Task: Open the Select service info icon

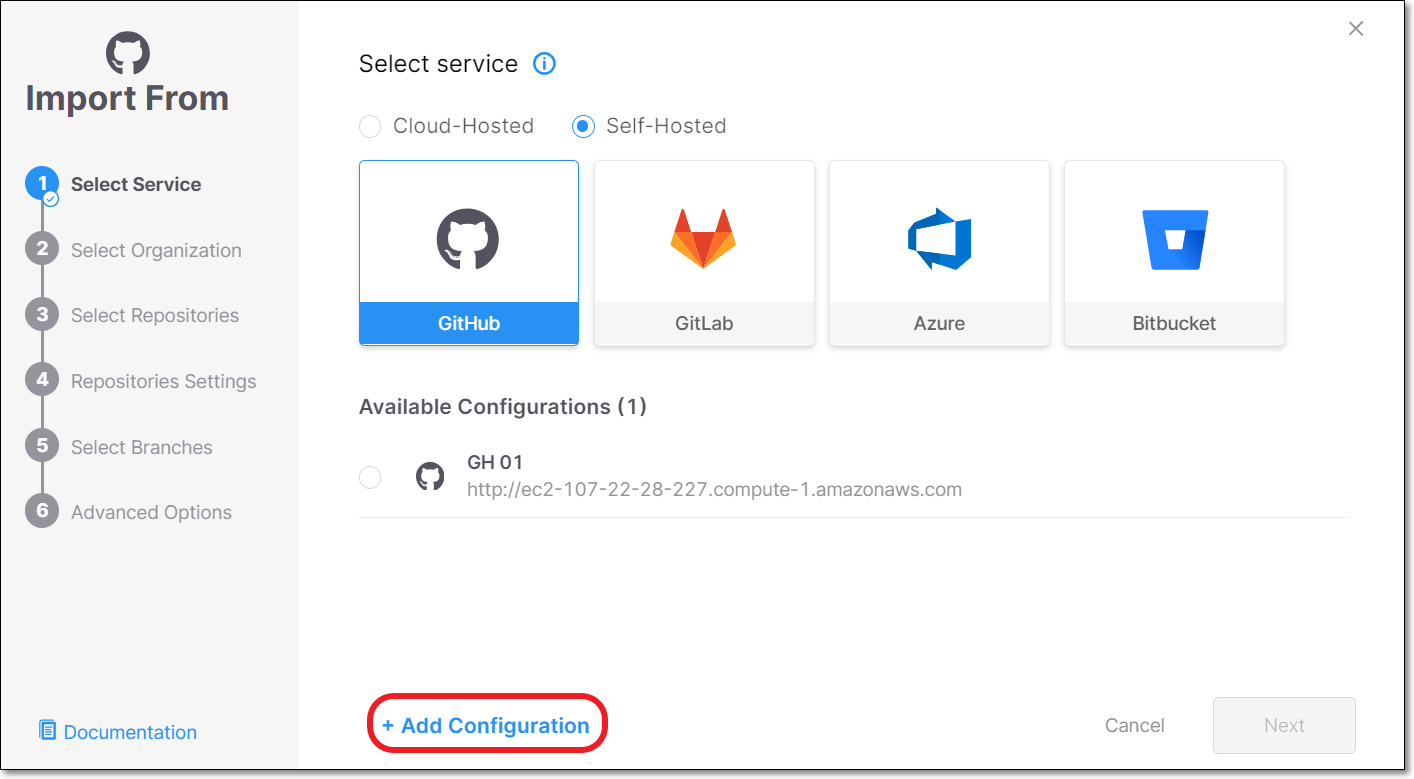Action: click(544, 64)
